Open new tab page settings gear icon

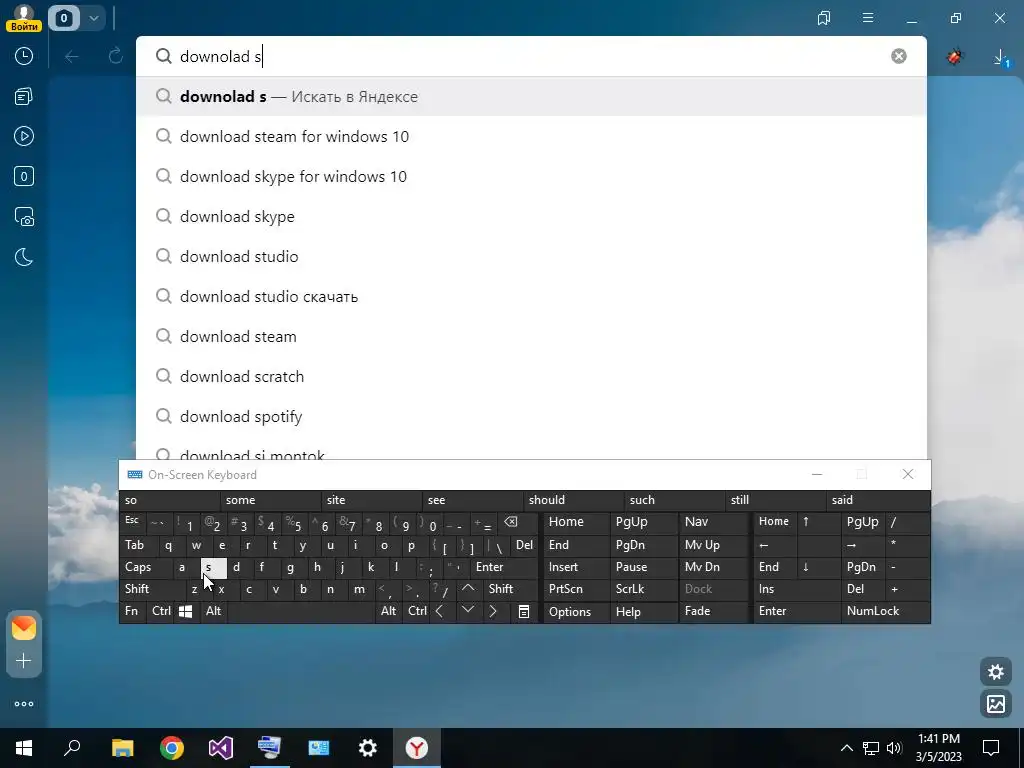996,672
